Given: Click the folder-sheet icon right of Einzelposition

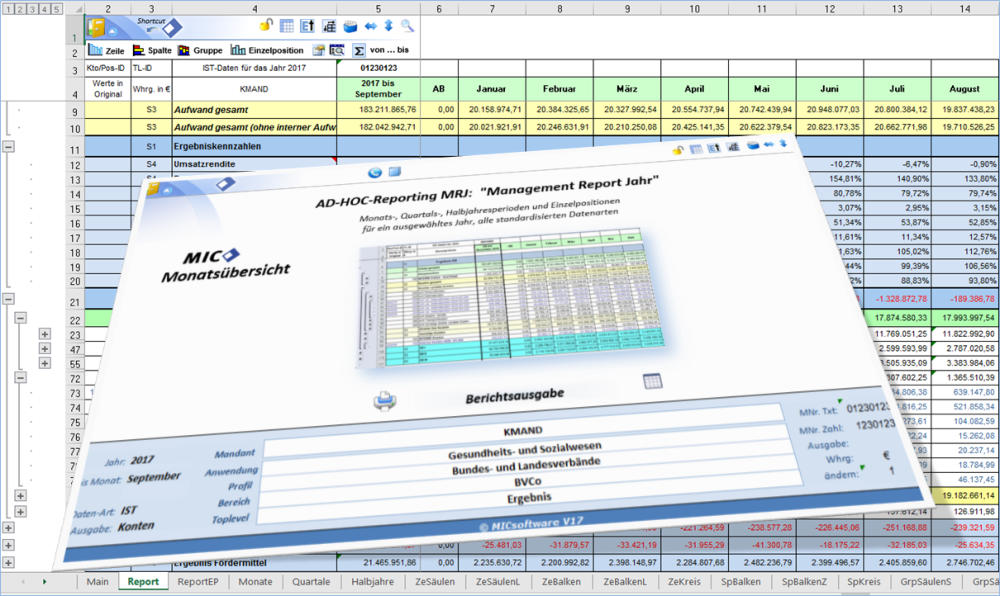Looking at the screenshot, I should 318,50.
